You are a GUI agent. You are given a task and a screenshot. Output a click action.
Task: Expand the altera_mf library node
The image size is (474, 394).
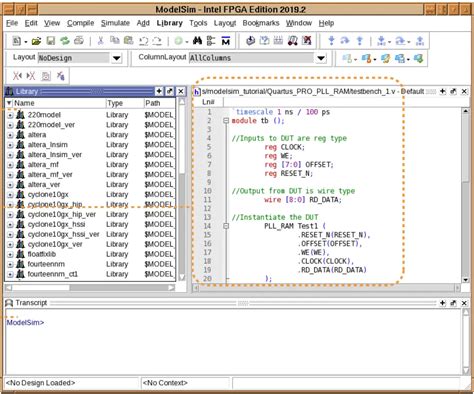[x=10, y=165]
